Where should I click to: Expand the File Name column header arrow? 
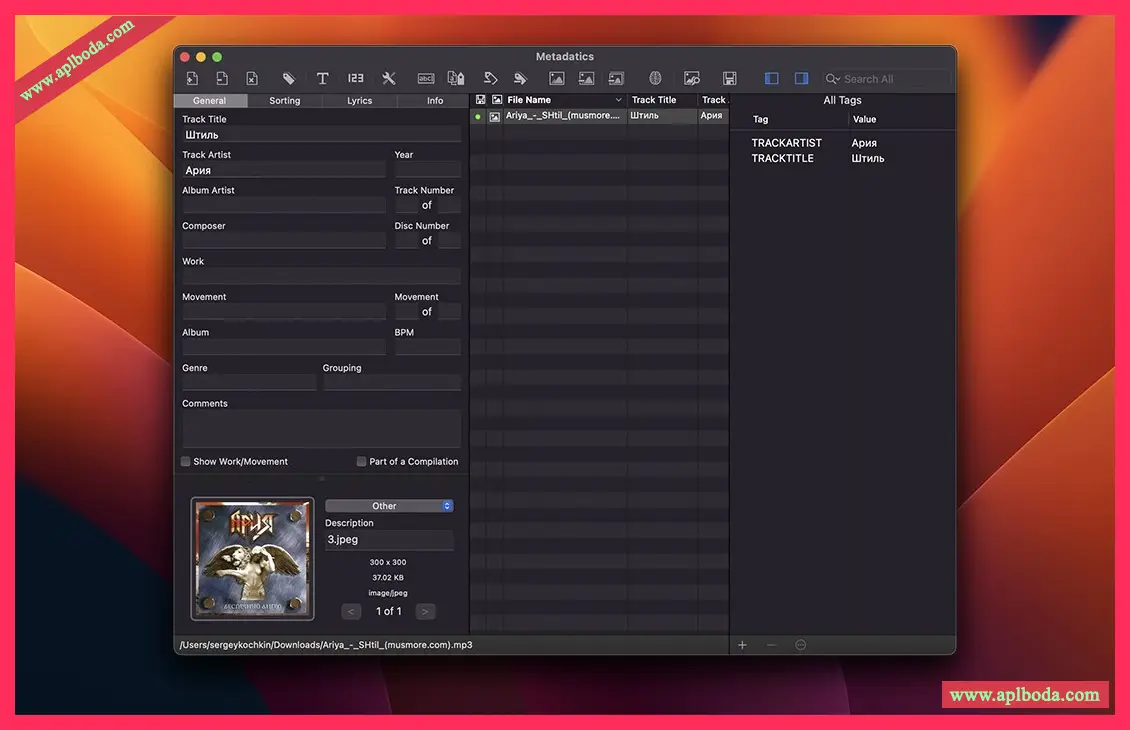pos(618,100)
